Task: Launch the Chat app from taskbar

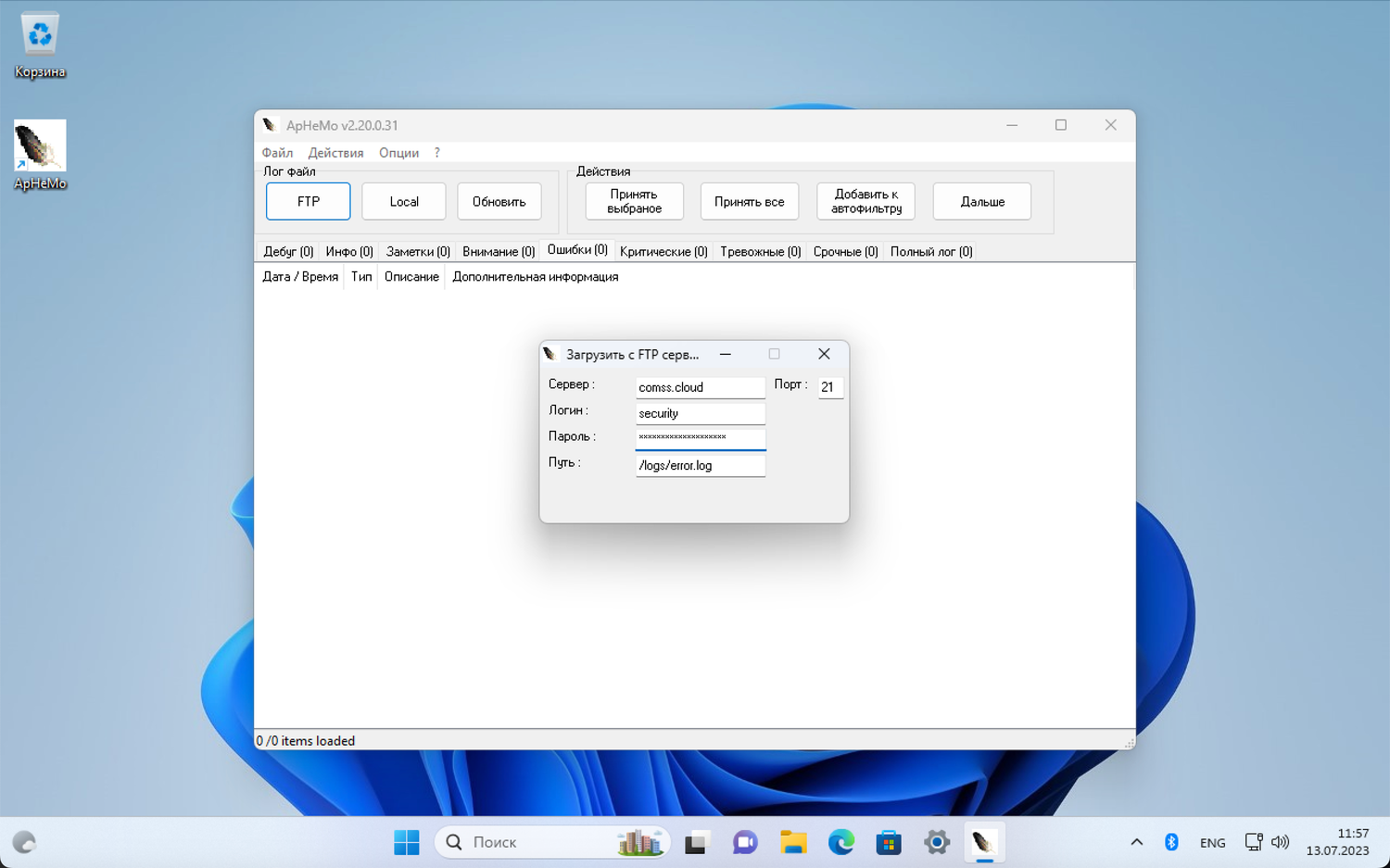Action: pyautogui.click(x=745, y=842)
